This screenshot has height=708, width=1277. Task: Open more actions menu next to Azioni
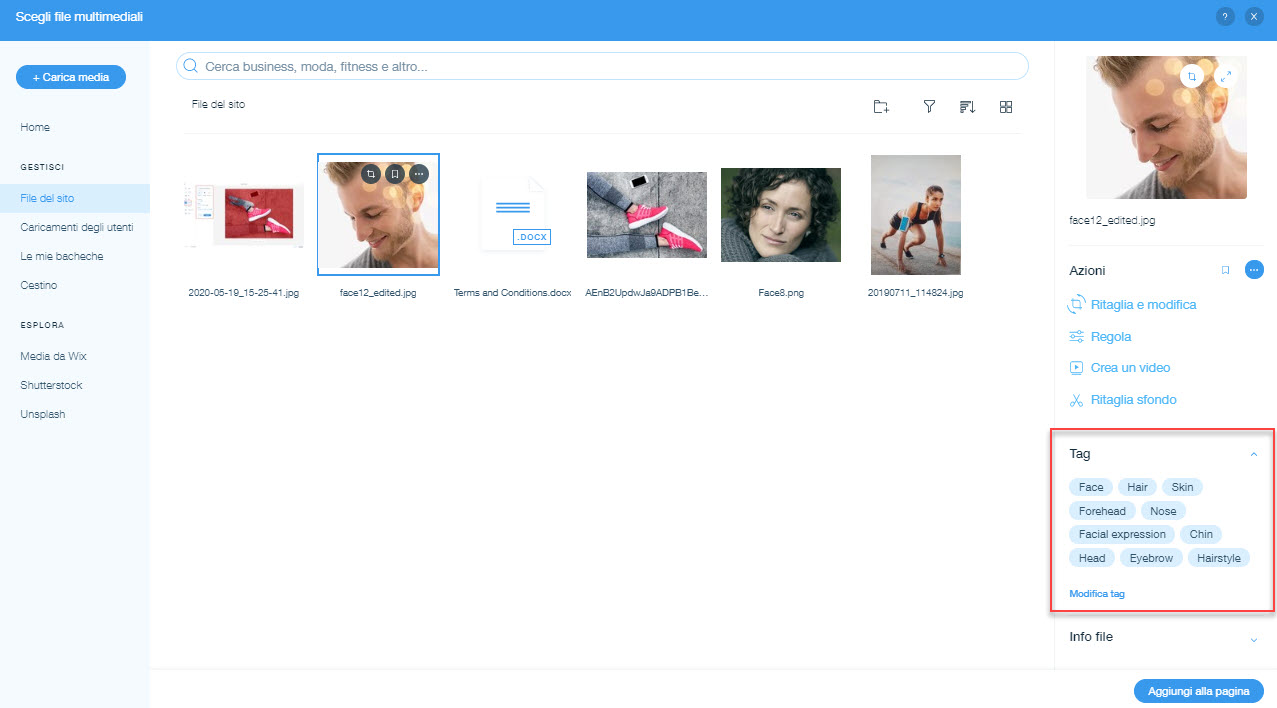click(1254, 270)
